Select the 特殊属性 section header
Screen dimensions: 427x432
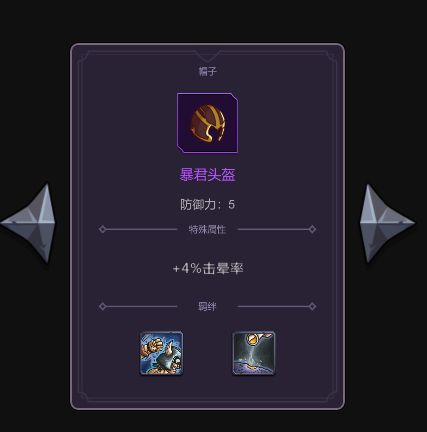[207, 229]
